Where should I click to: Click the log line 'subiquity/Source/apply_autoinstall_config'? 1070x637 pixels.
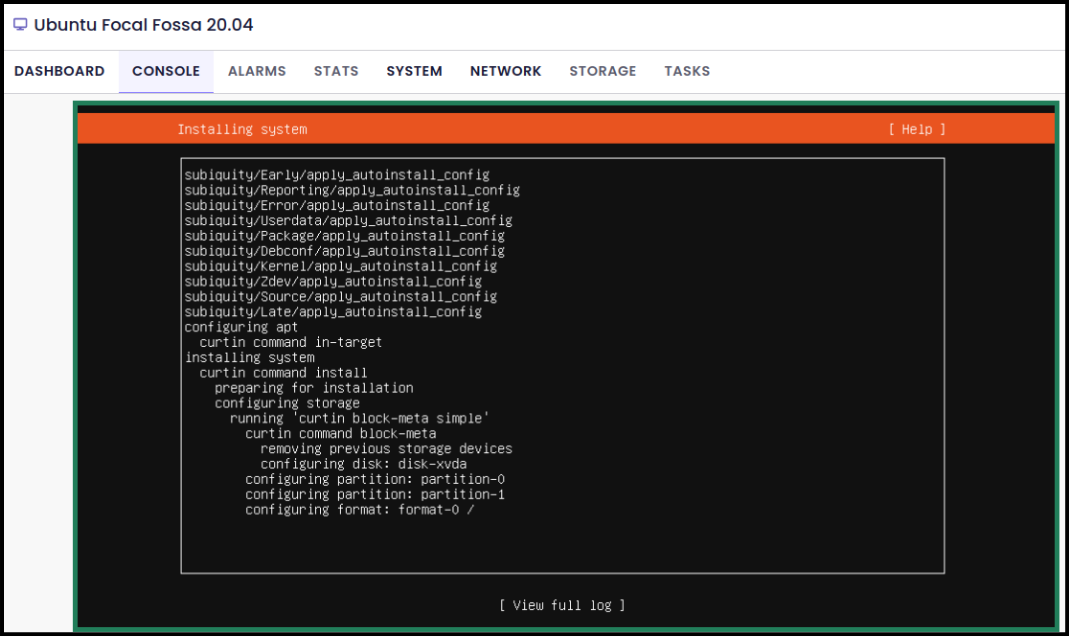coord(341,296)
